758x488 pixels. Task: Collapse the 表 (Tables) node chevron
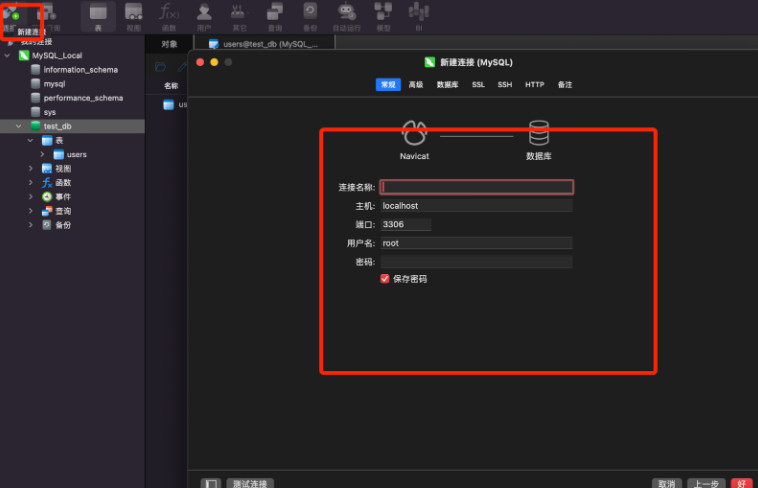tap(30, 140)
